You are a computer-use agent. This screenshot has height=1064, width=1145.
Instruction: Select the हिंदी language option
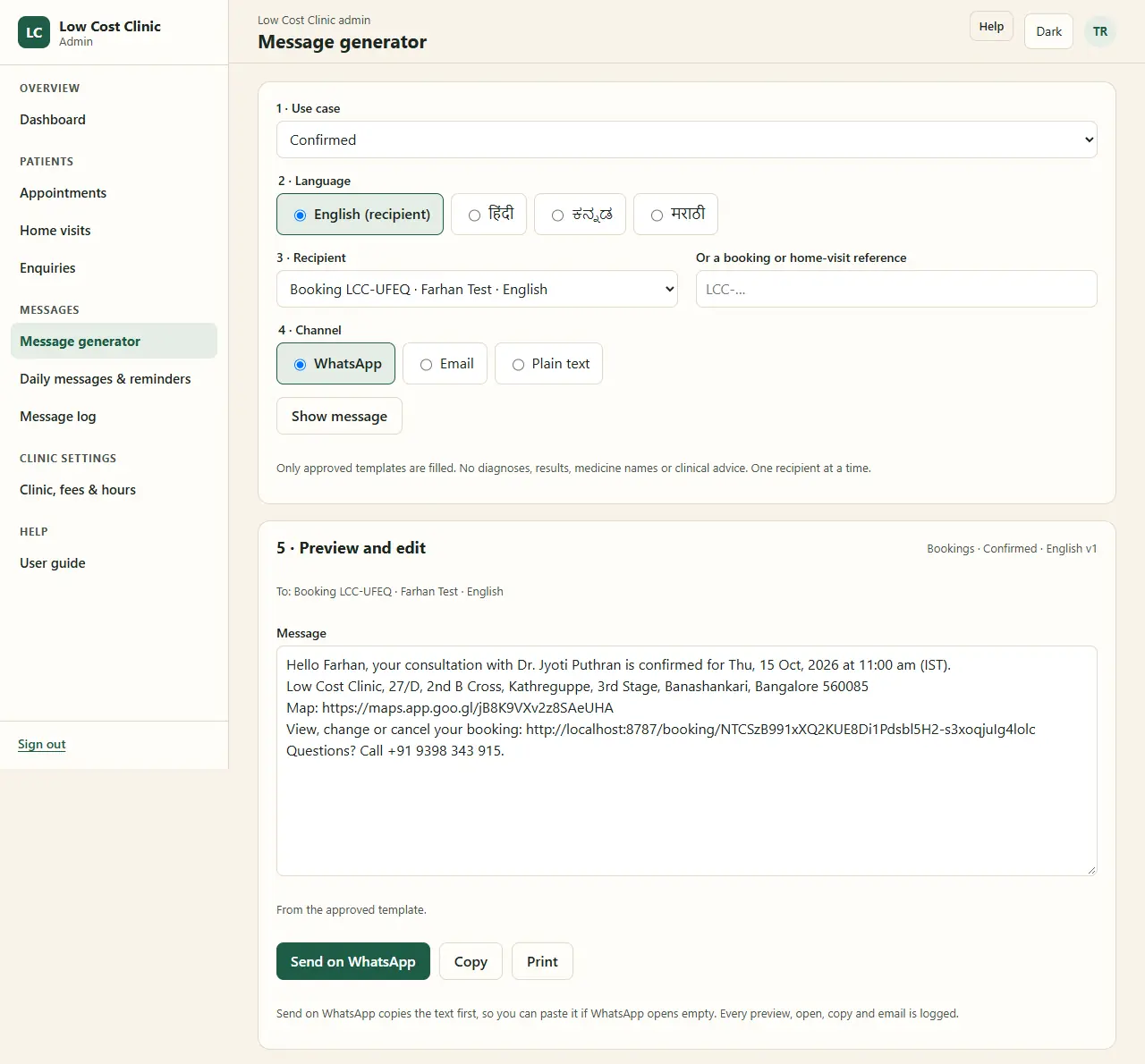(x=488, y=215)
